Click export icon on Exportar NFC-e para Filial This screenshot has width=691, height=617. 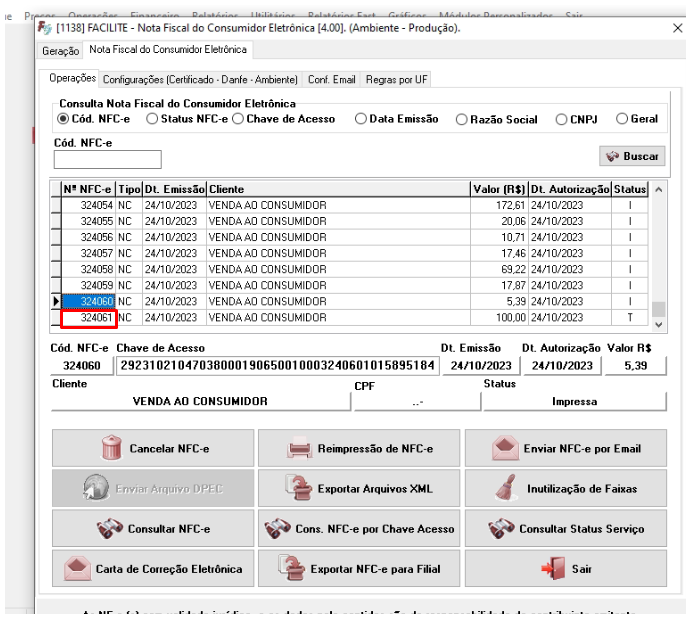pos(291,568)
